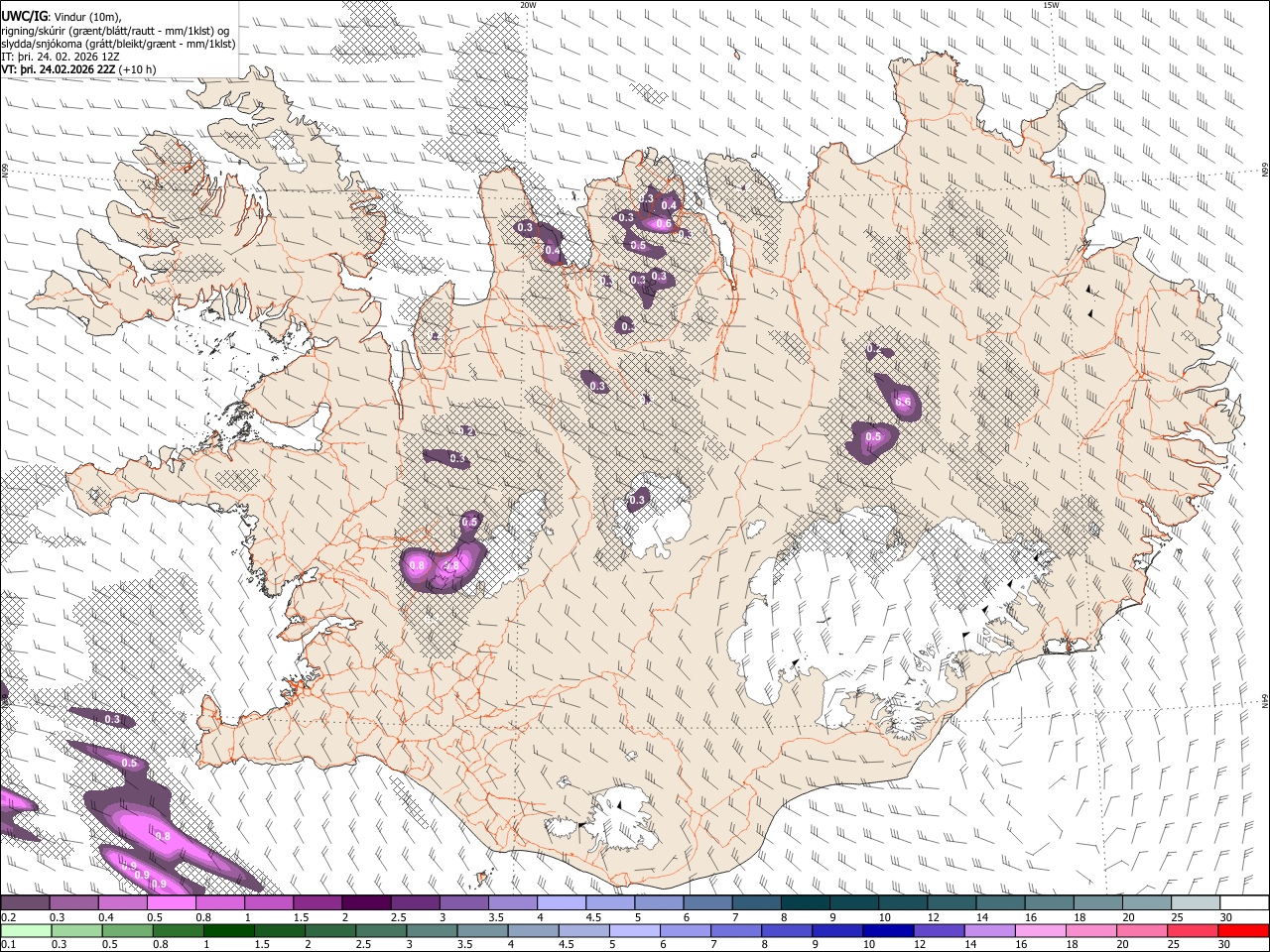The height and width of the screenshot is (952, 1270).
Task: Click the top-row legend swatch between 3 and 3.5
Action: coord(463,903)
